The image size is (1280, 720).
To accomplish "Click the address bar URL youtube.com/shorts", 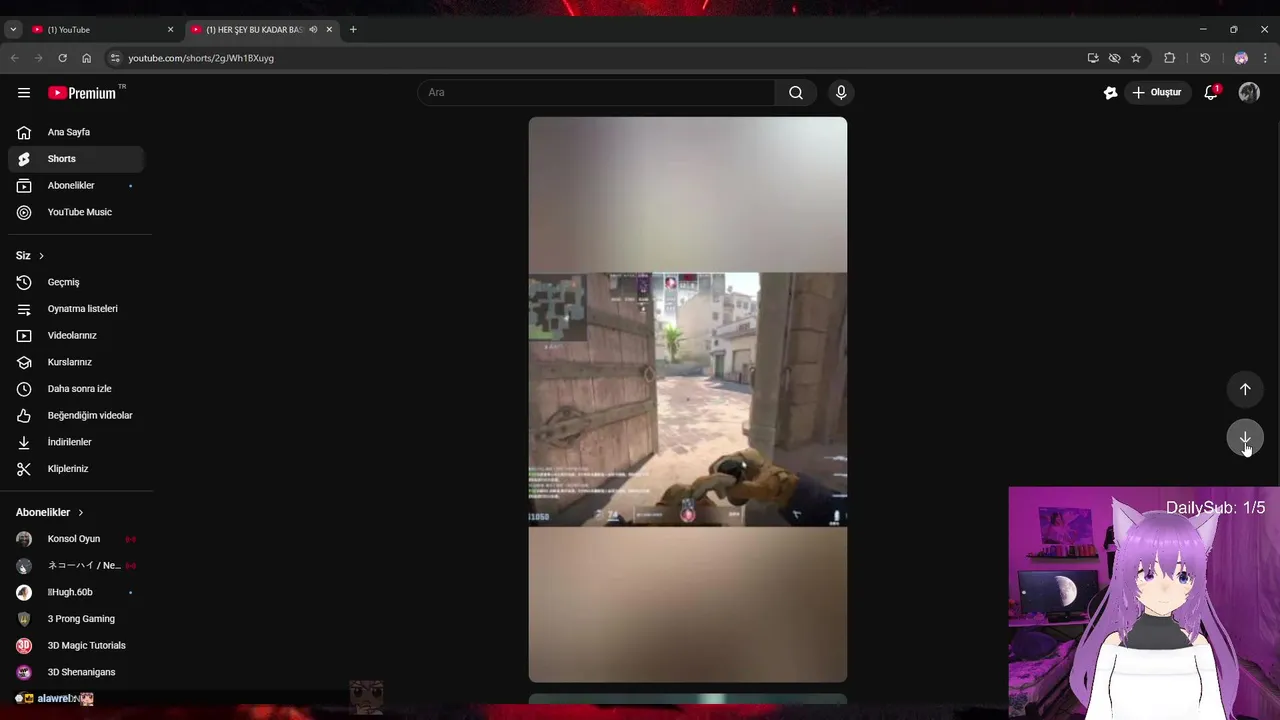I will click(201, 58).
